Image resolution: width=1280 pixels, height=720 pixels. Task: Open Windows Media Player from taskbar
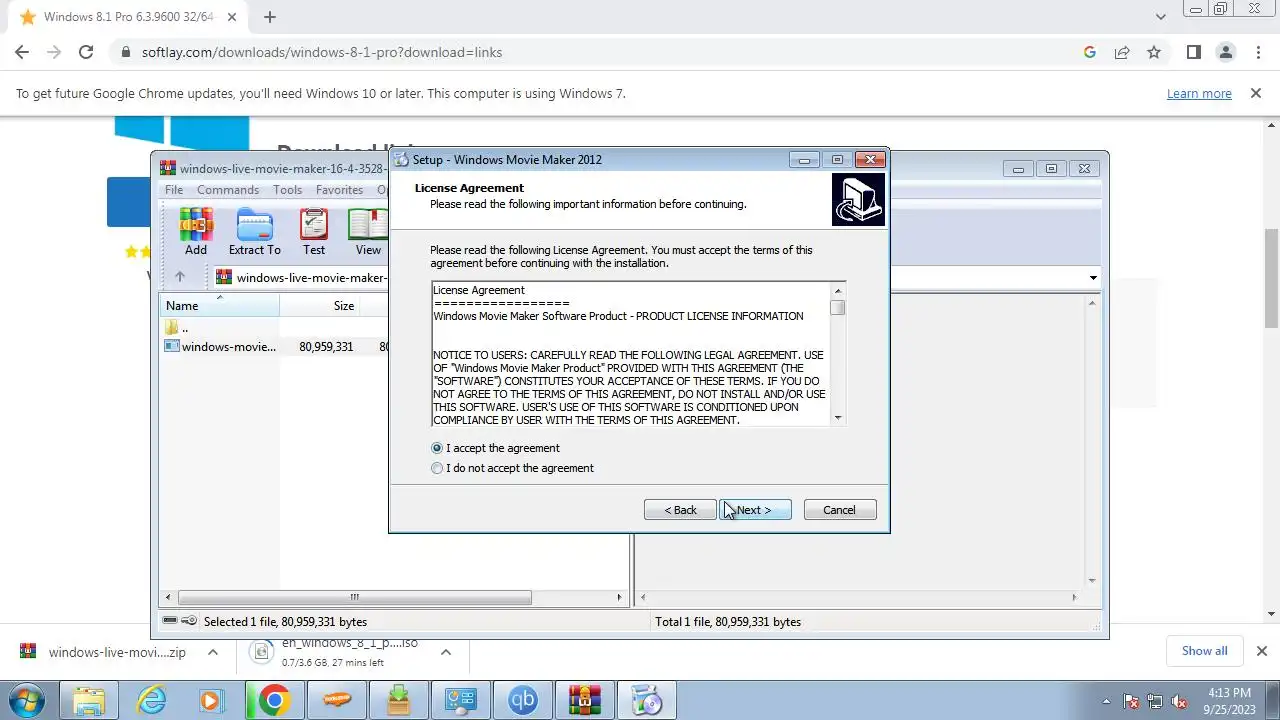(213, 700)
